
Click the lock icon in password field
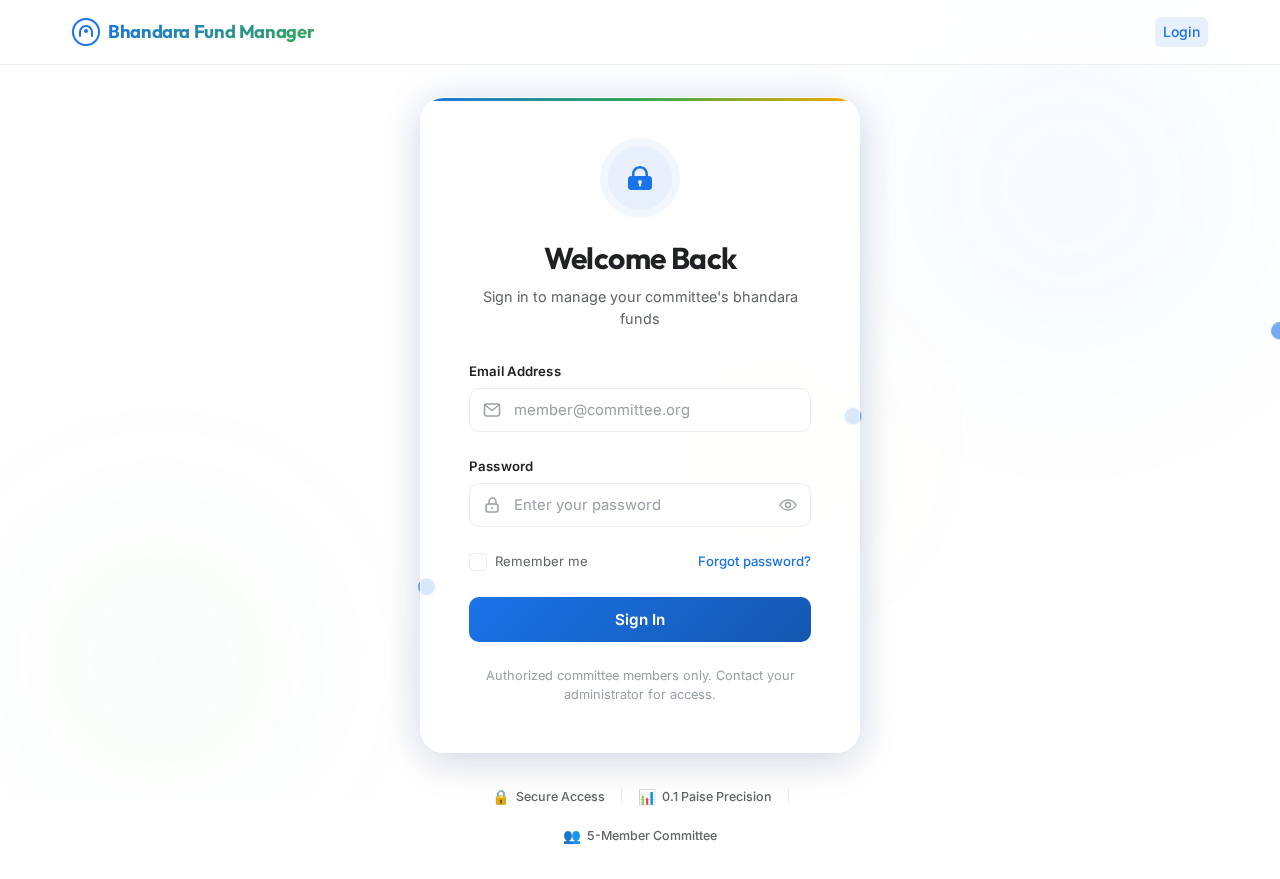tap(492, 505)
